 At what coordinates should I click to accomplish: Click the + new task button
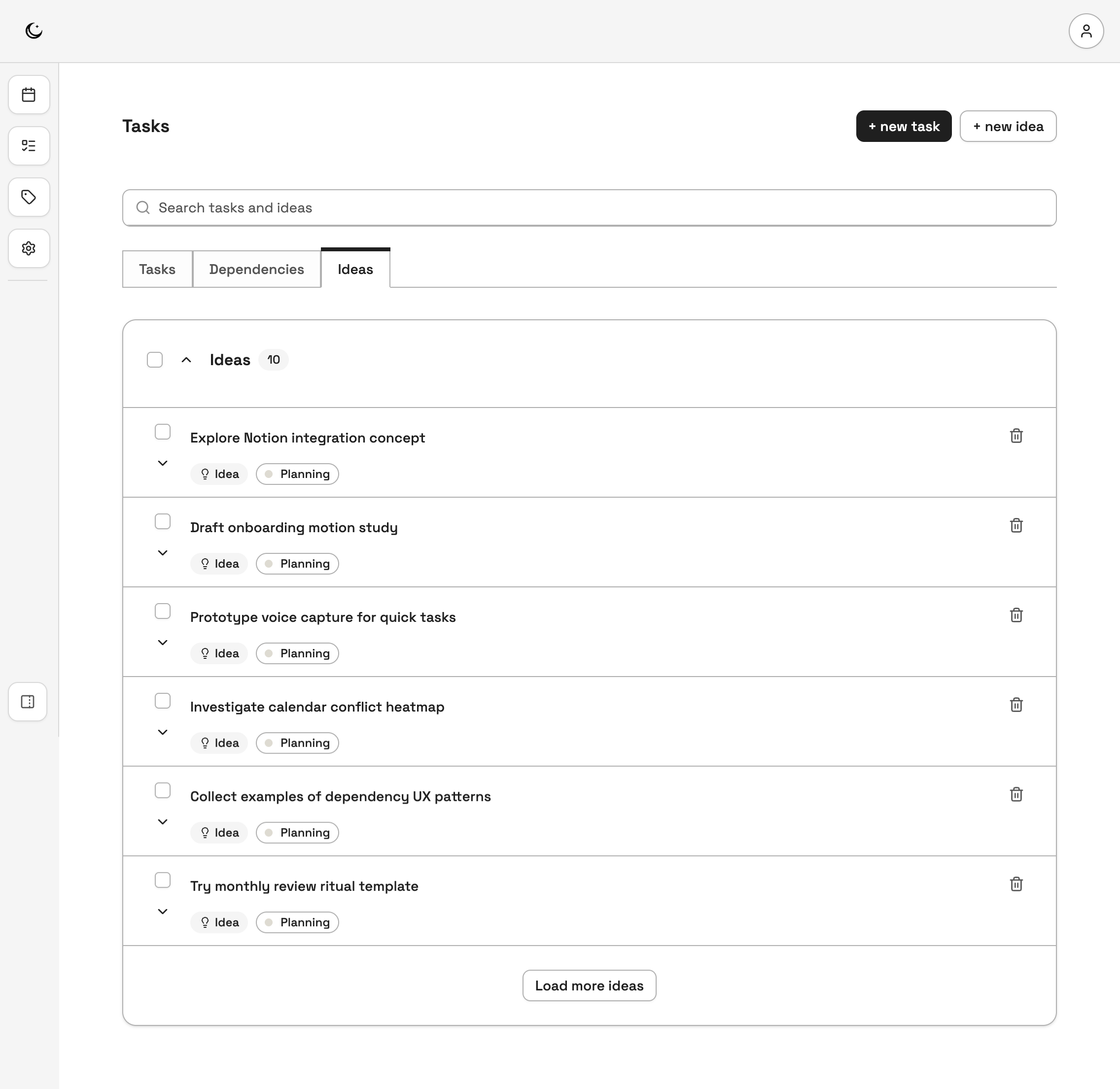click(x=903, y=127)
